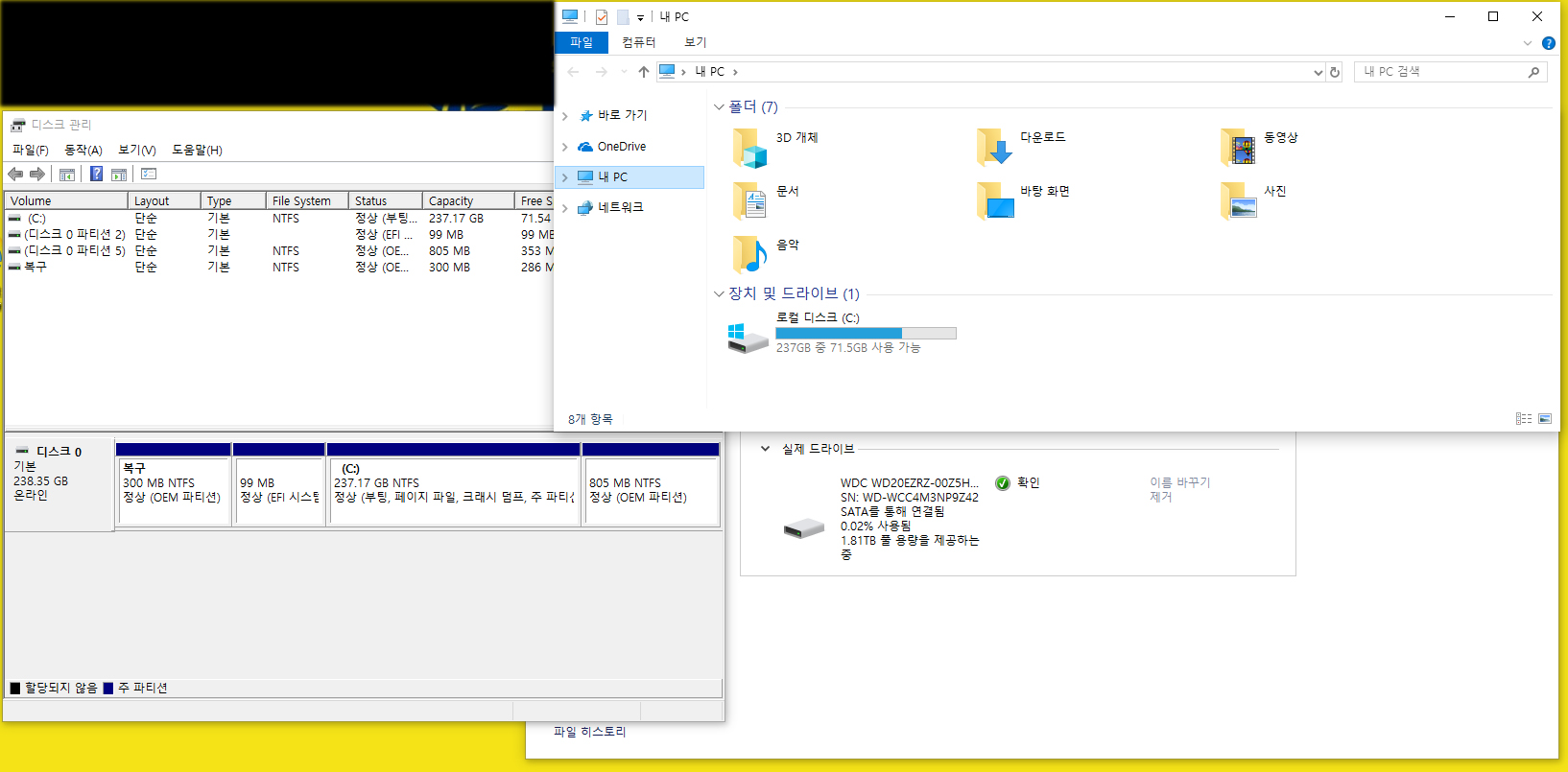Click Up arrow in Explorer navigation bar
Viewport: 1568px width, 772px height.
coord(644,72)
